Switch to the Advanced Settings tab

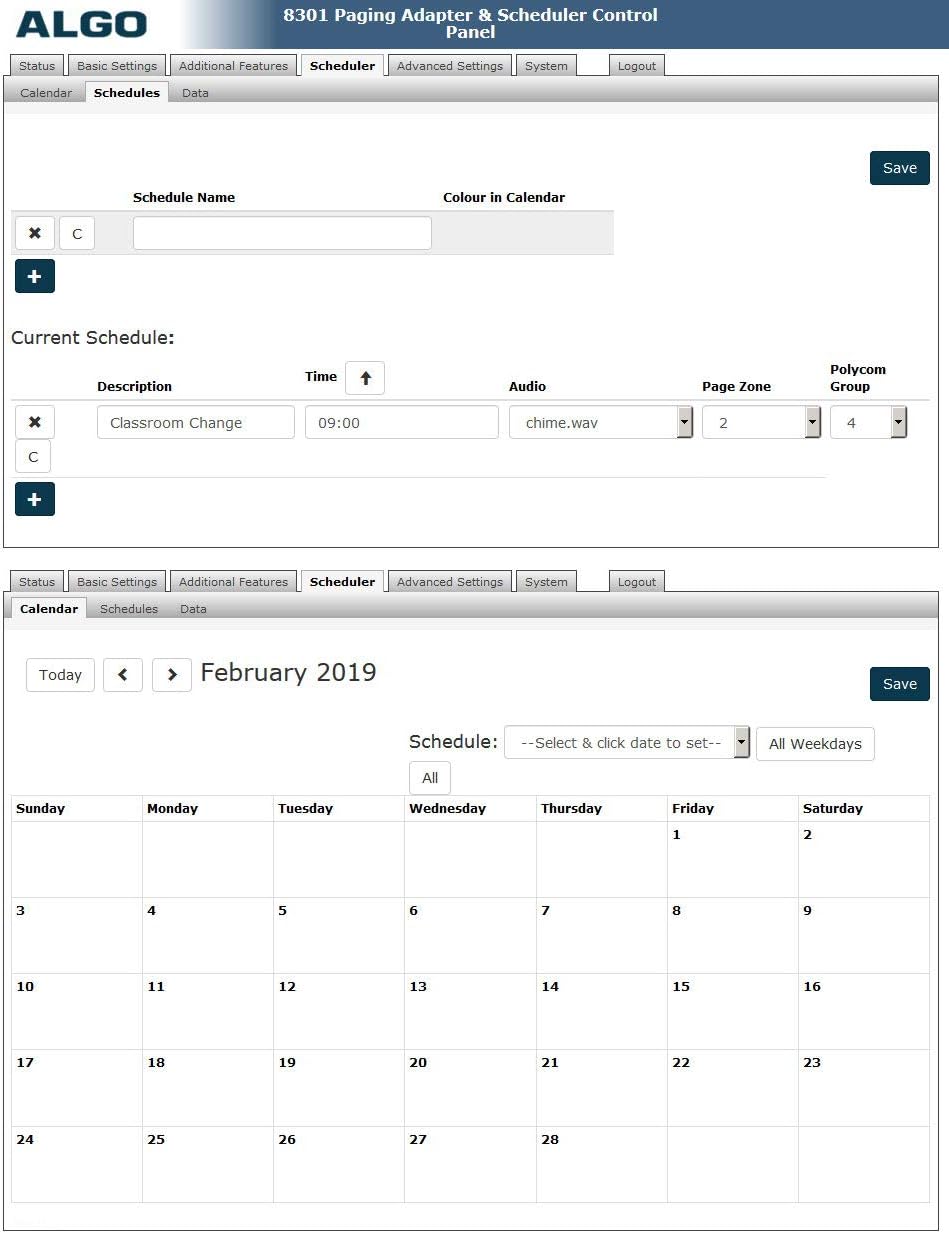(x=450, y=66)
